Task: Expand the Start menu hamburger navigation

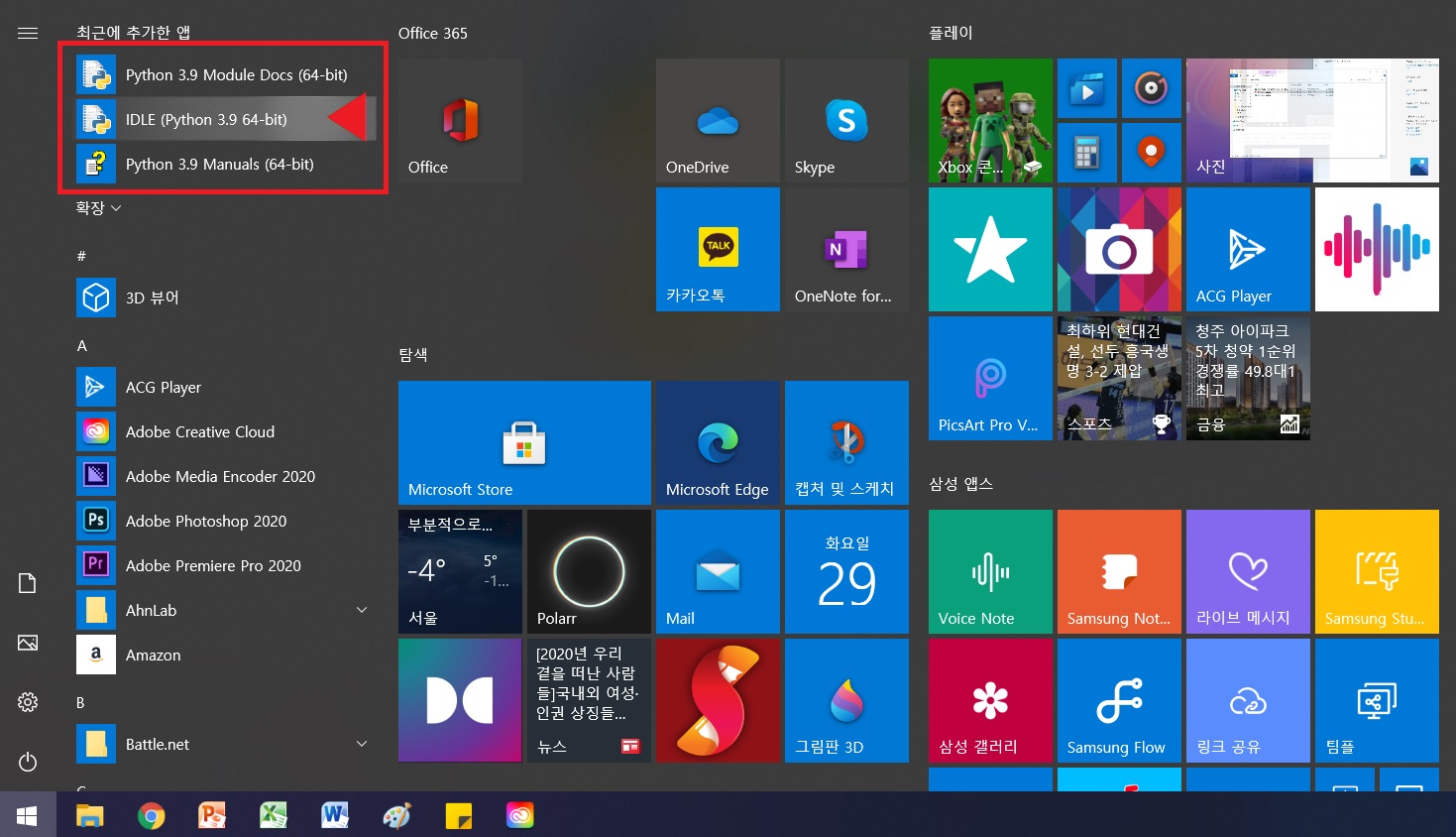Action: [28, 33]
